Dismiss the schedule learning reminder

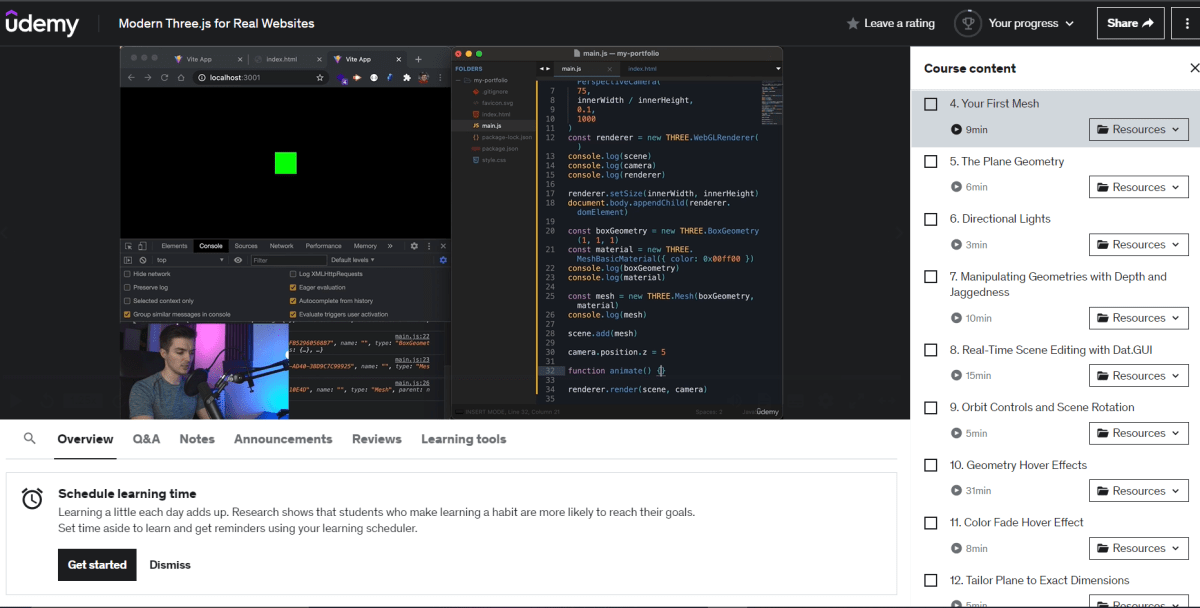coord(170,565)
